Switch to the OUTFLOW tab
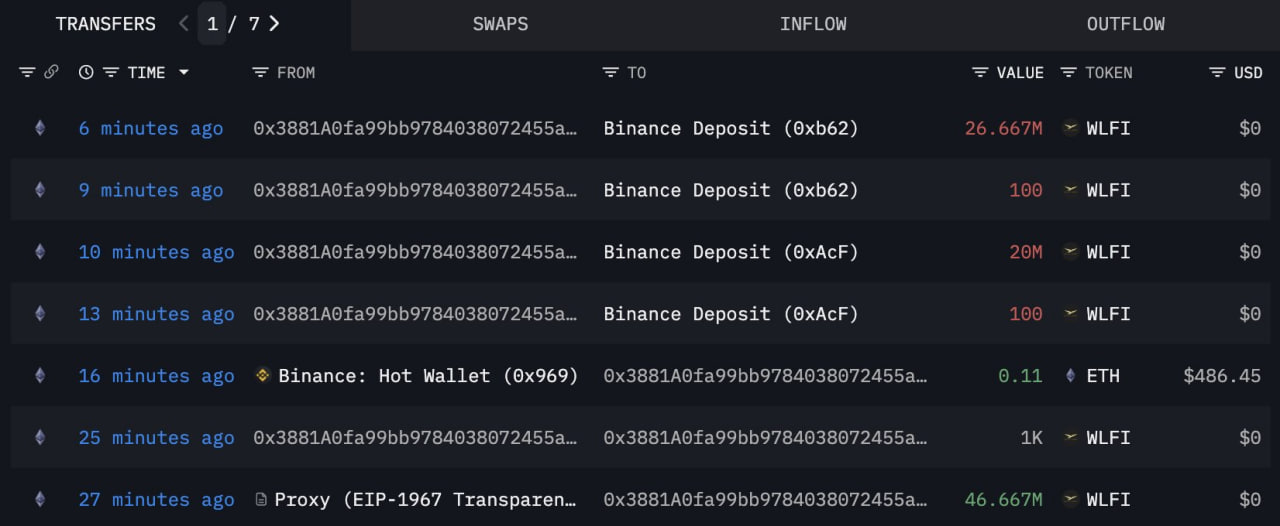The image size is (1280, 526). point(1126,24)
